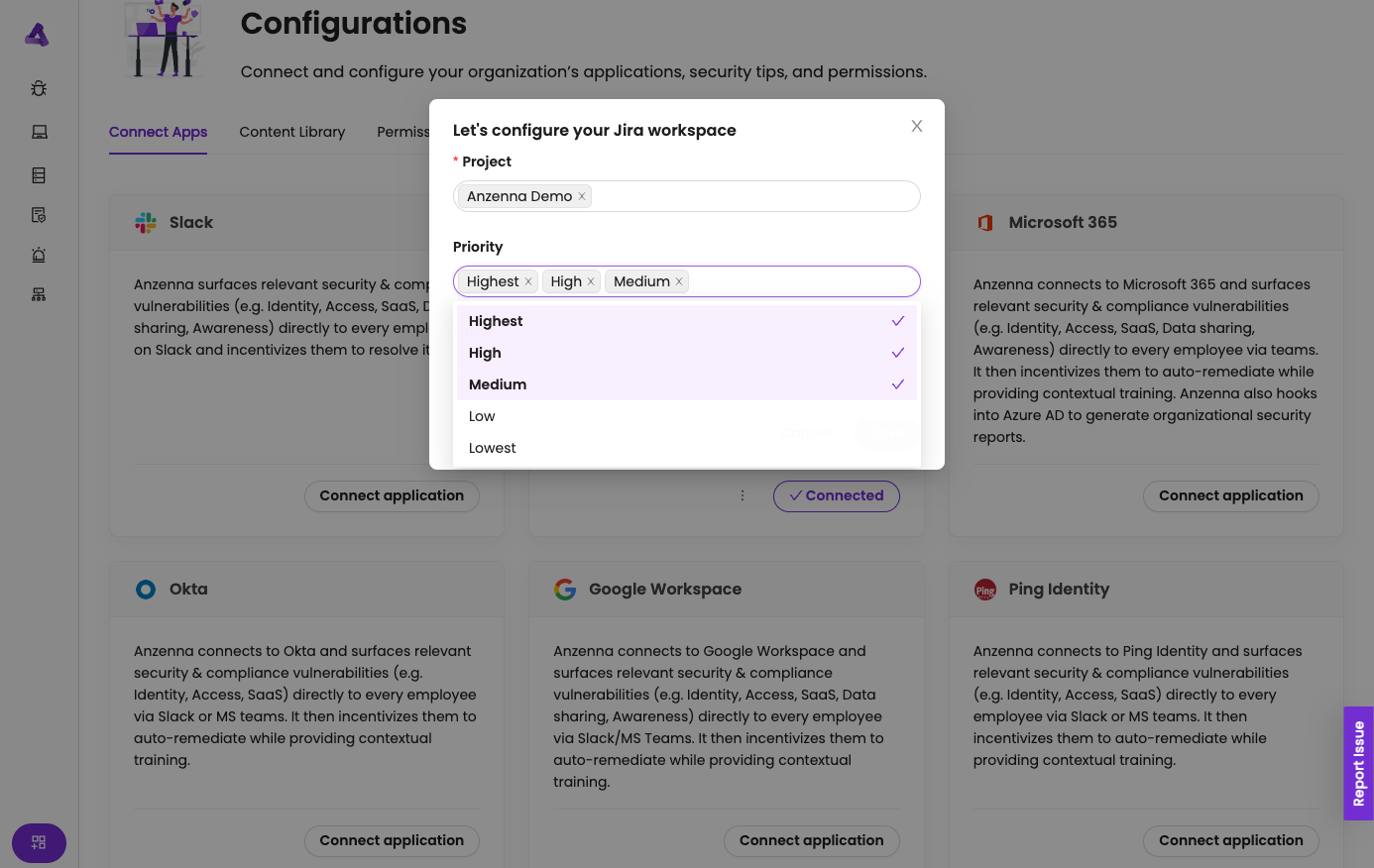Open the laptop devices icon in sidebar
Image resolution: width=1374 pixels, height=868 pixels.
[39, 132]
